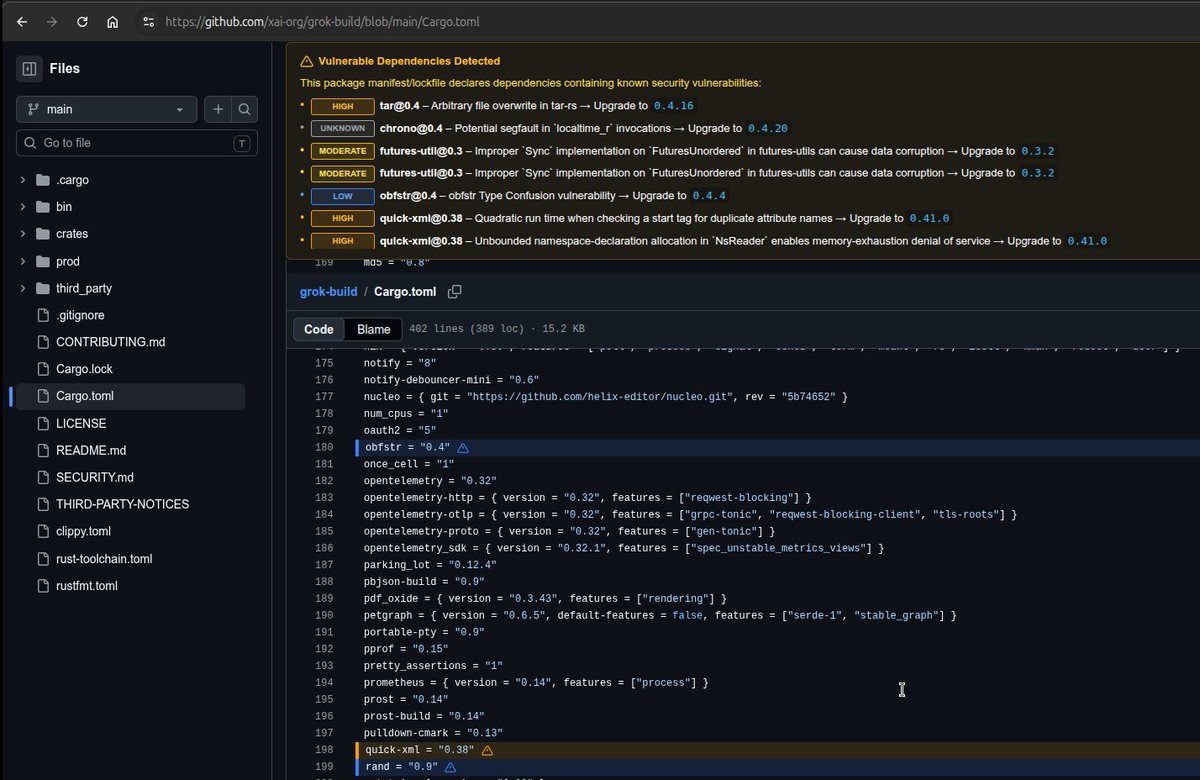Click the warning icon on obfstr line
Viewport: 1200px width, 780px height.
tap(463, 448)
